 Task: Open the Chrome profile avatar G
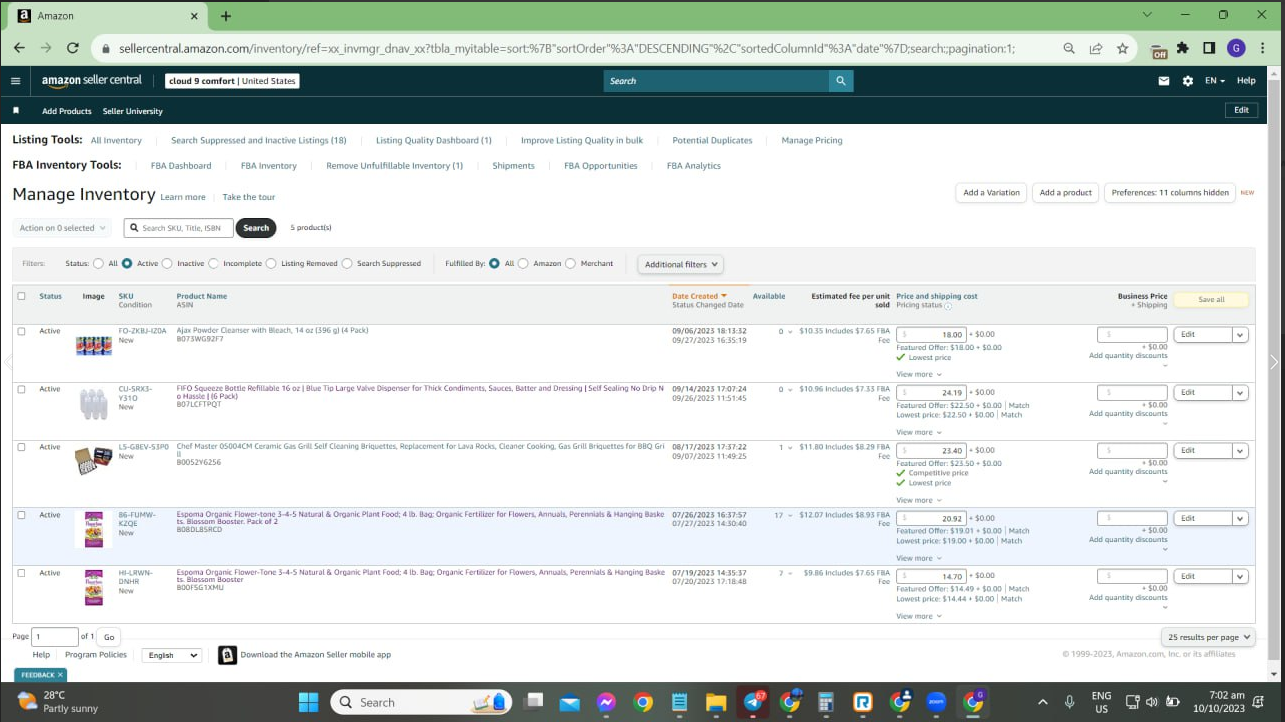[x=1236, y=48]
